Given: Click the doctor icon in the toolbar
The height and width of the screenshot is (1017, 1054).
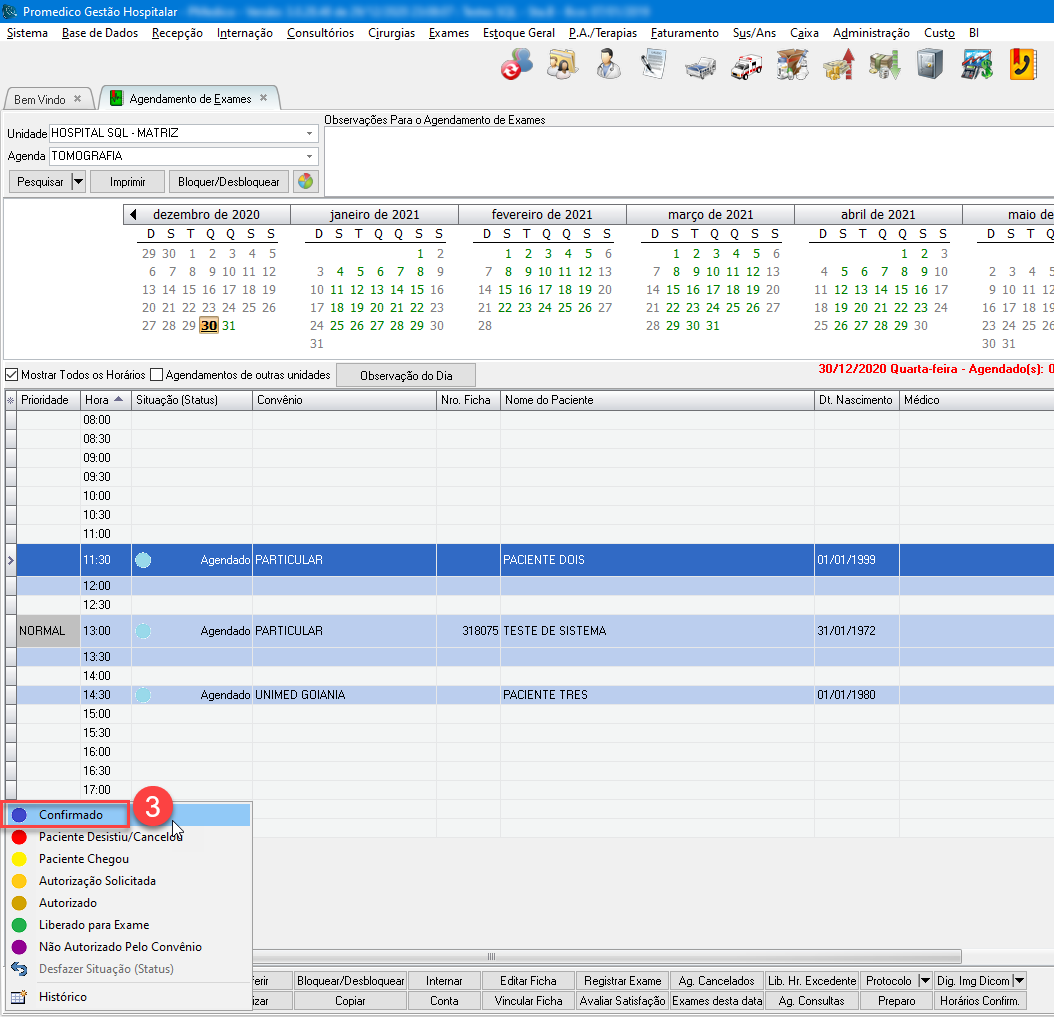Looking at the screenshot, I should pos(607,65).
